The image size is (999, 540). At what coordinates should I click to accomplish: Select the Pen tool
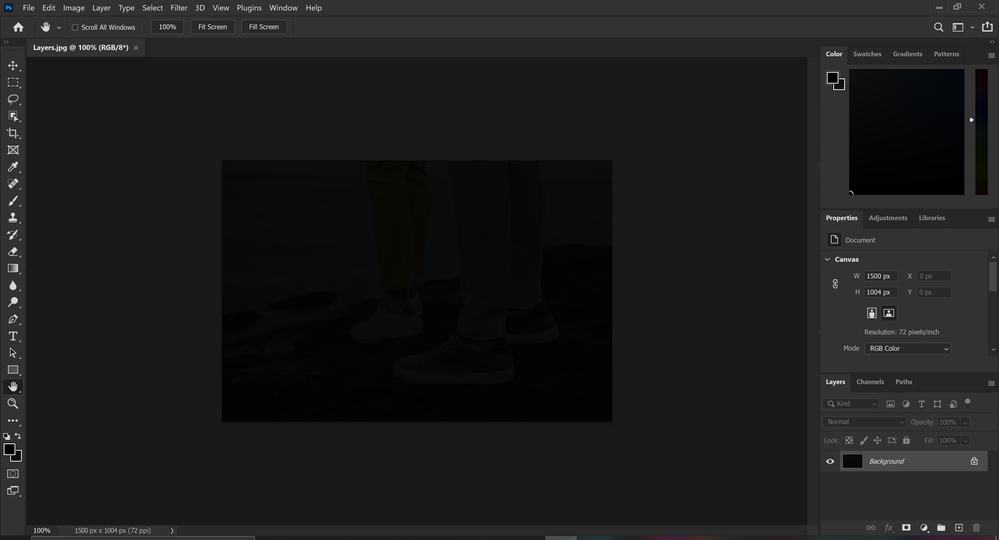[x=13, y=319]
